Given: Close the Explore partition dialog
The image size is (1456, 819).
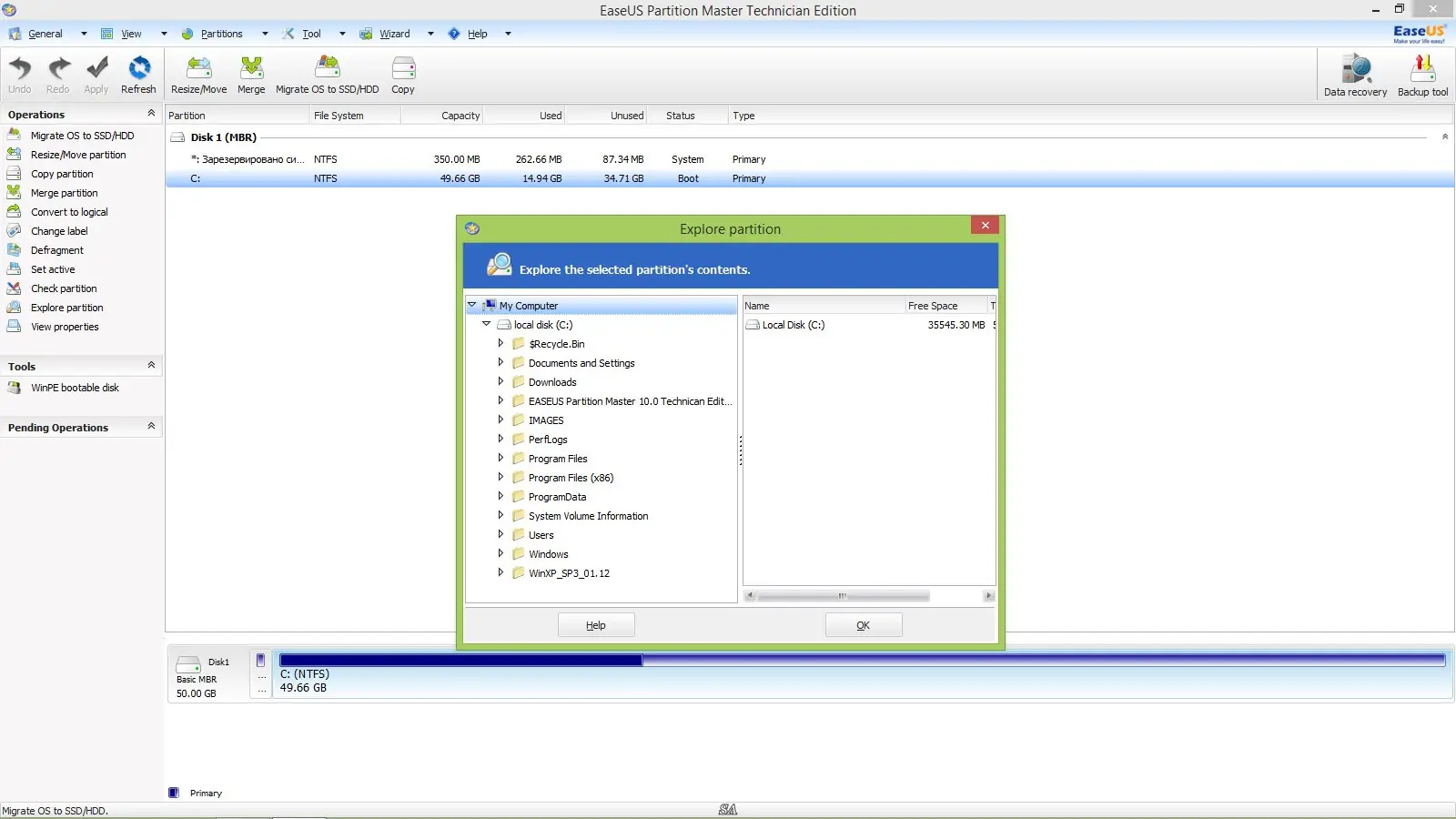Looking at the screenshot, I should (x=985, y=225).
